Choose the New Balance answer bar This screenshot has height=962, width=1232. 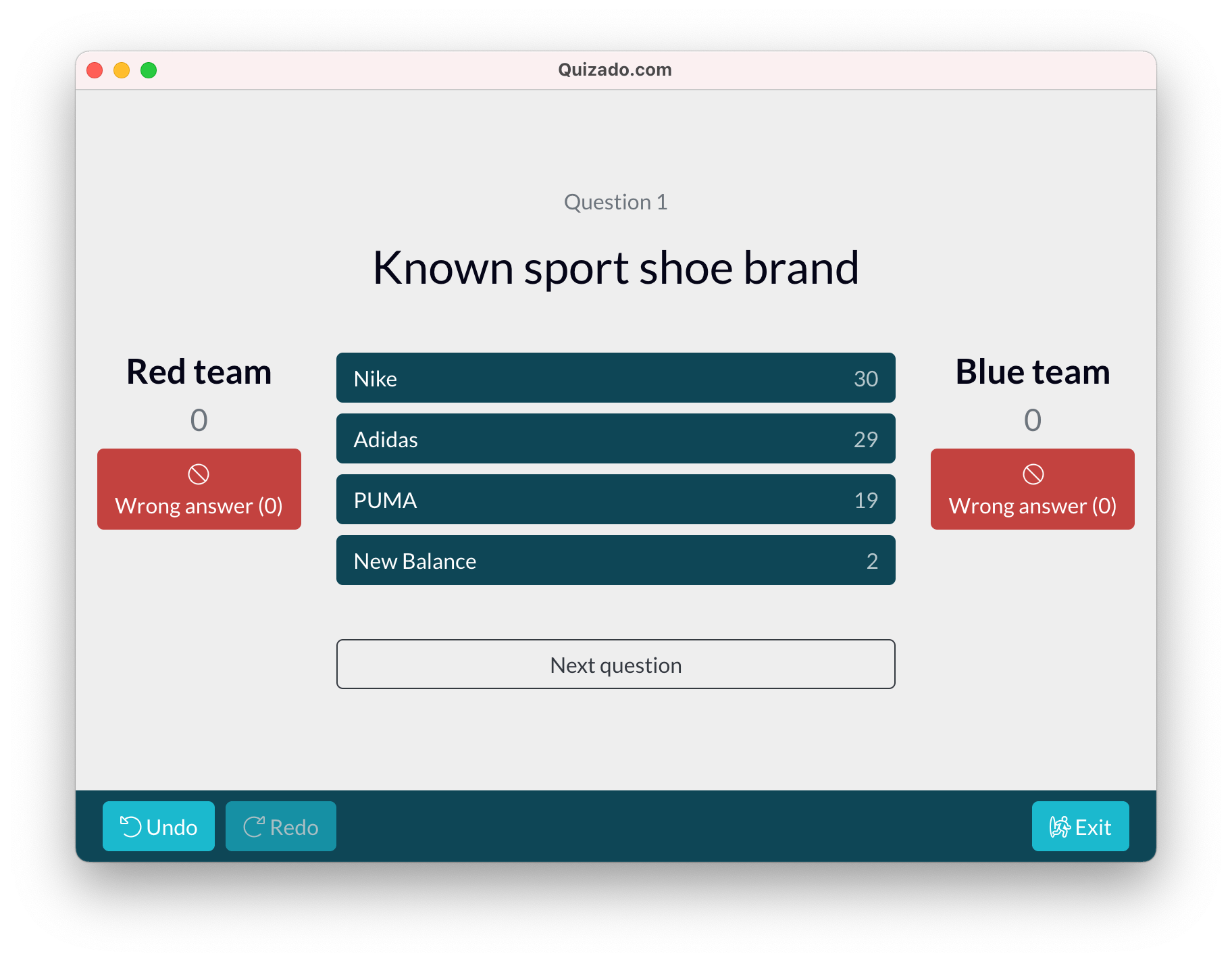615,560
